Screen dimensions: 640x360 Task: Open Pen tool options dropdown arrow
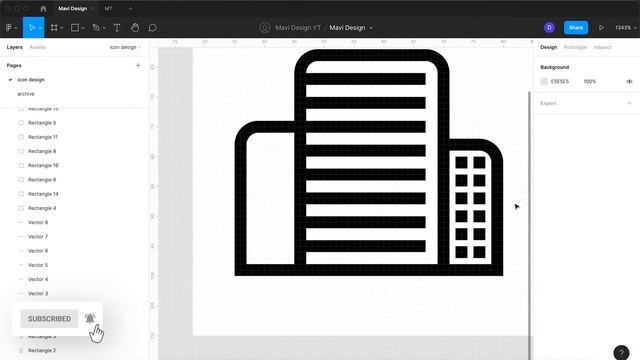point(104,28)
